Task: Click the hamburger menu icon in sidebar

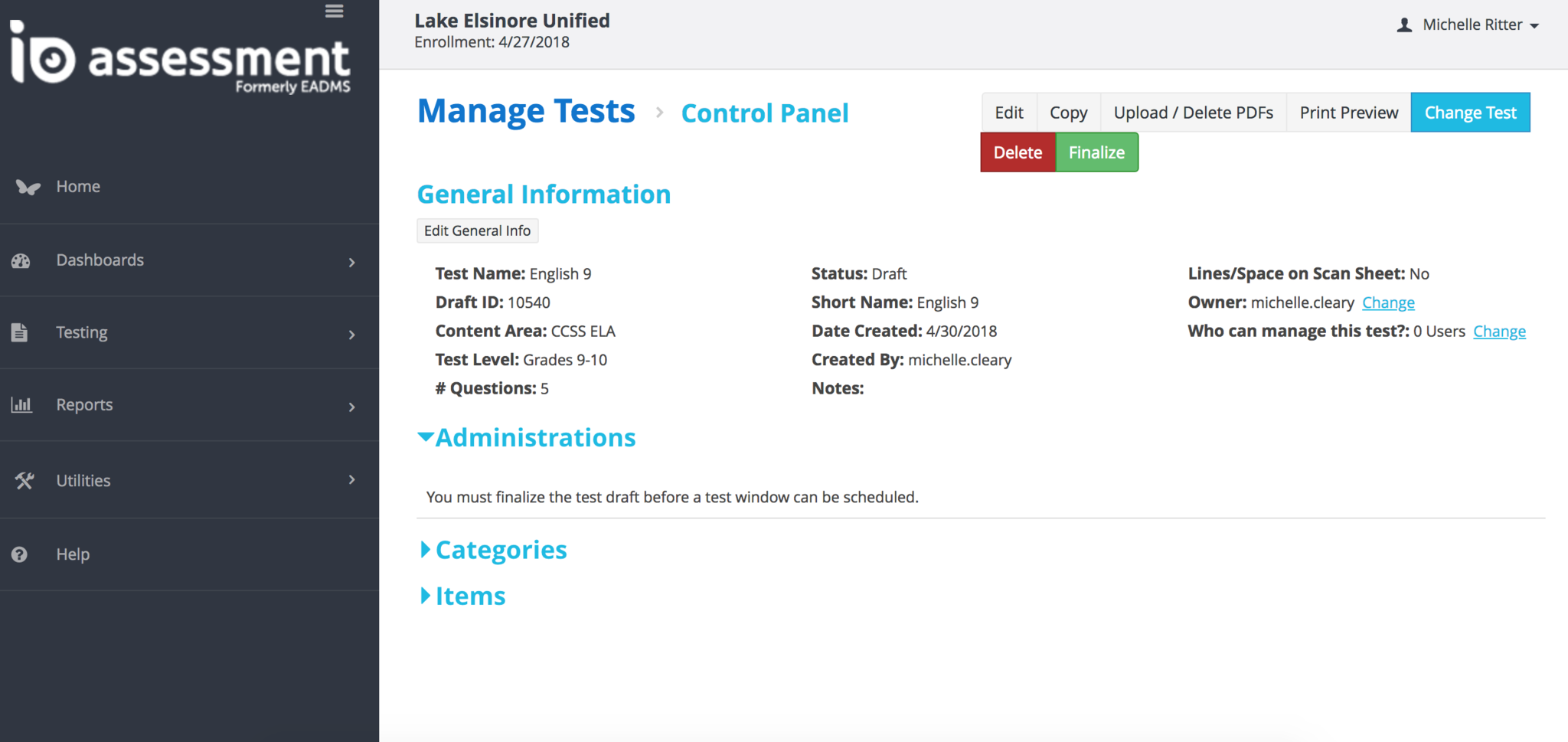Action: point(334,11)
